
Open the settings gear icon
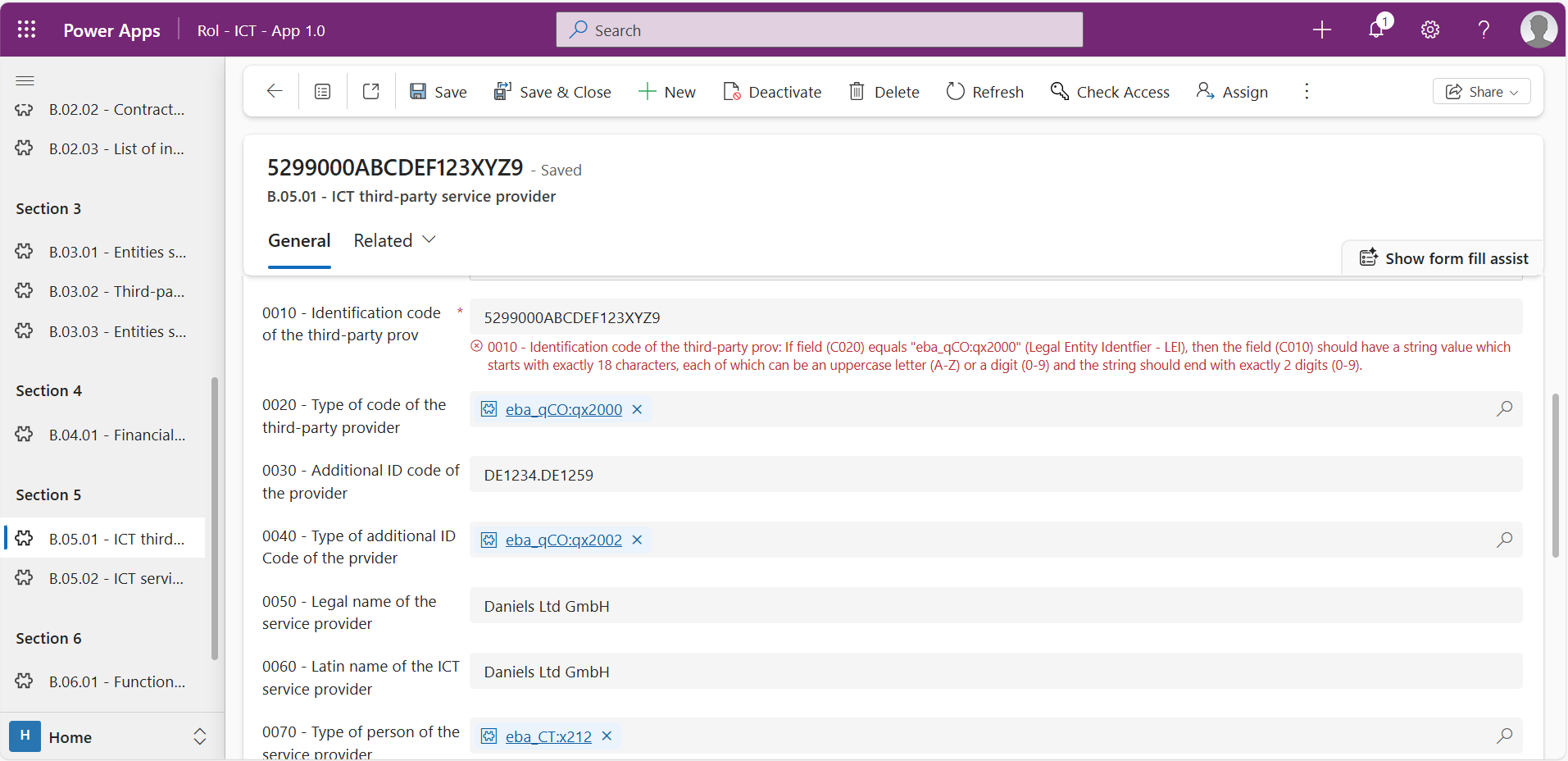tap(1429, 30)
